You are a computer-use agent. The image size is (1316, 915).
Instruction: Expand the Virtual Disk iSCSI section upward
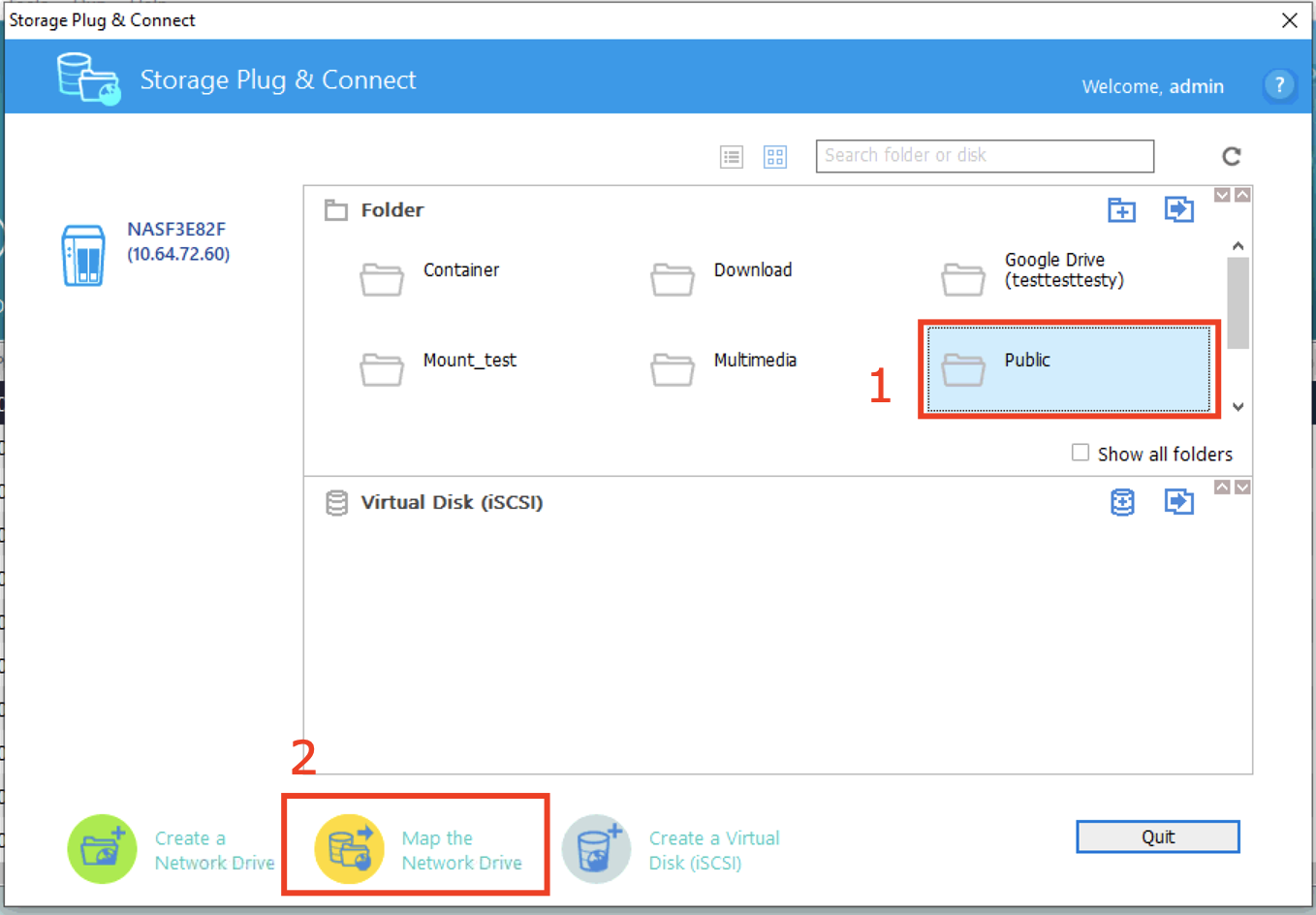tap(1222, 487)
